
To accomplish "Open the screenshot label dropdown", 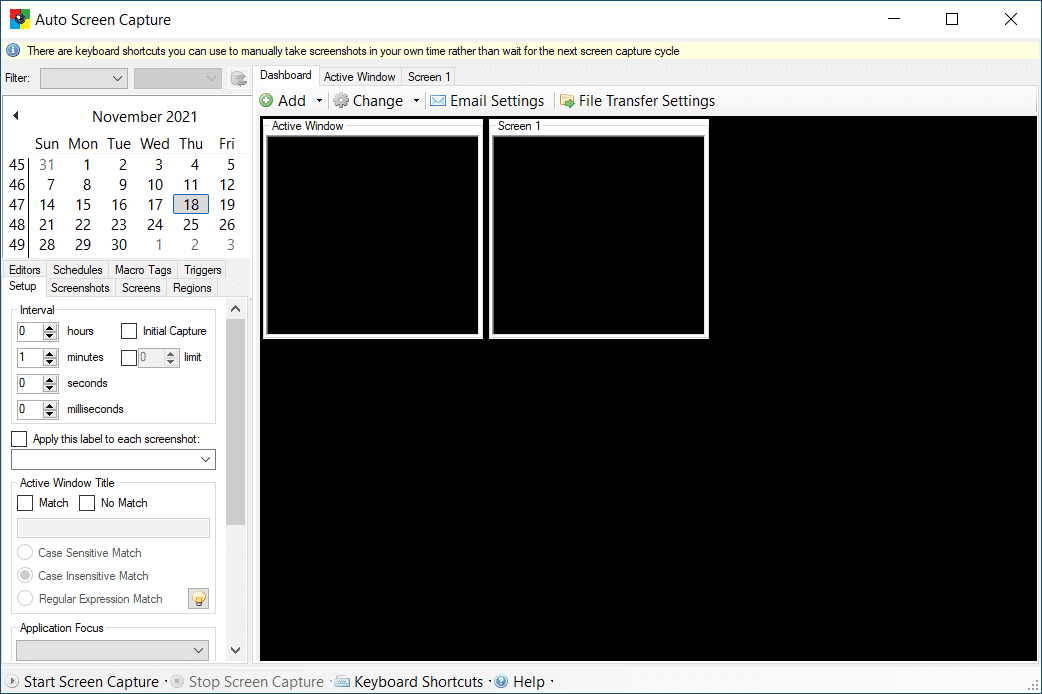I will [x=114, y=459].
